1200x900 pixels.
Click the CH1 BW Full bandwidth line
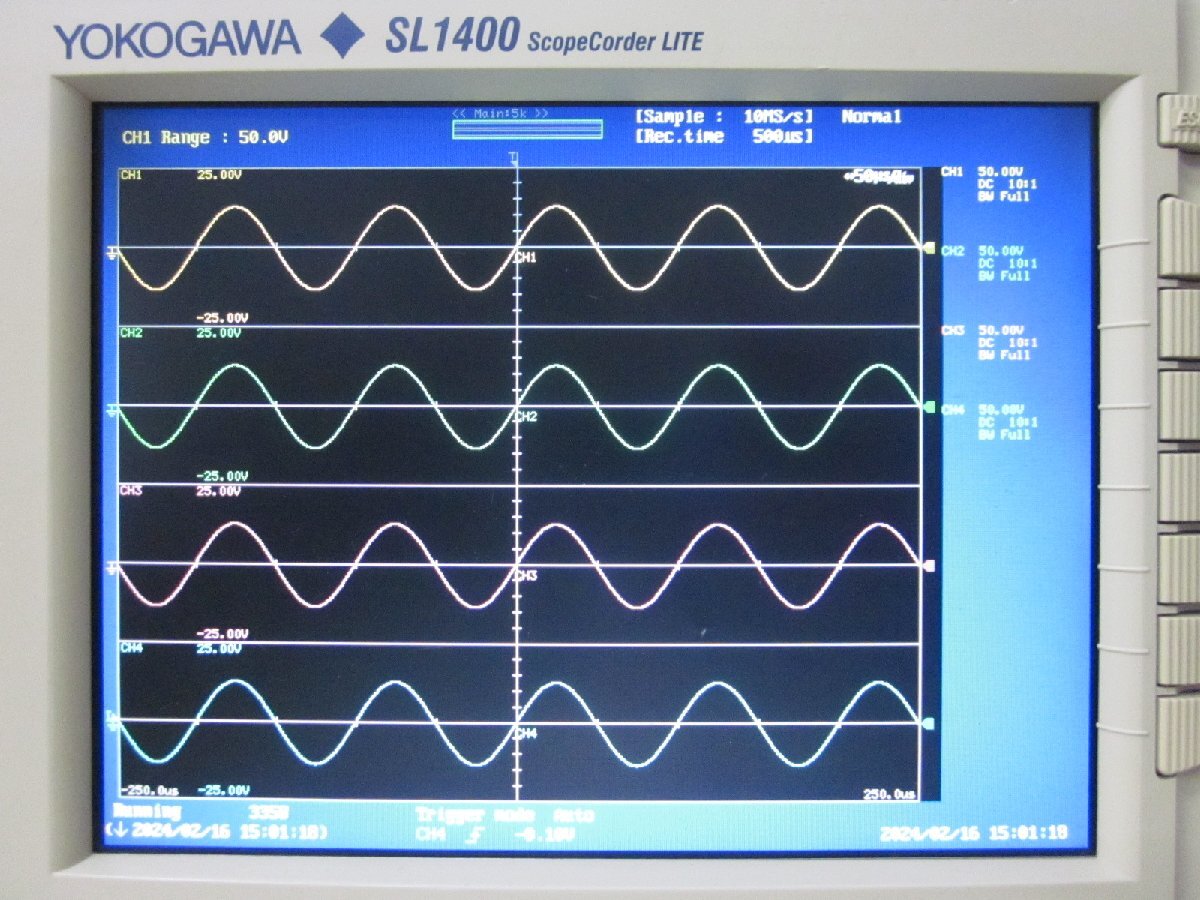coord(1003,196)
